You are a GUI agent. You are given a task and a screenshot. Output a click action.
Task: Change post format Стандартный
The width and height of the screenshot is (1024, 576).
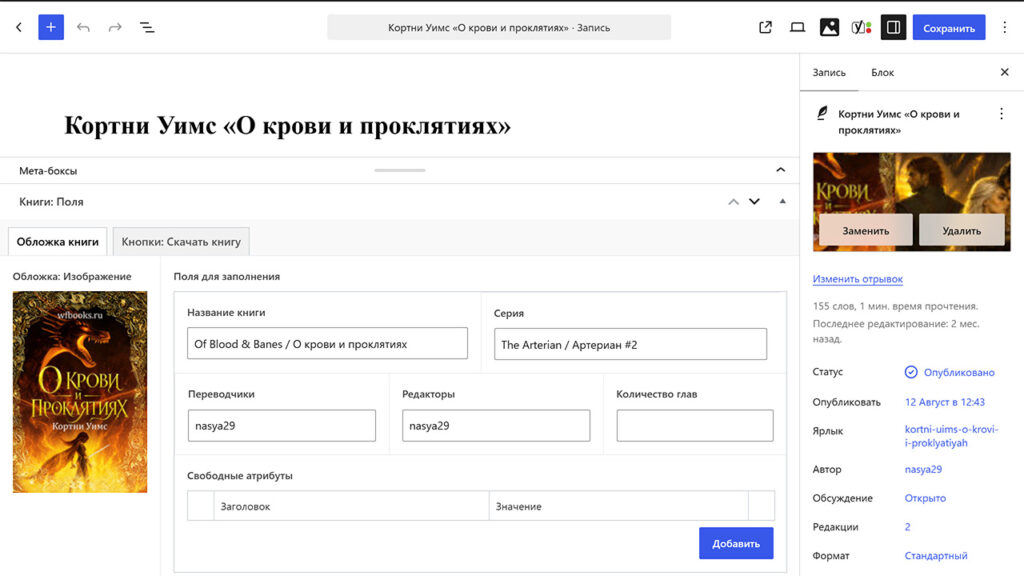(x=936, y=556)
